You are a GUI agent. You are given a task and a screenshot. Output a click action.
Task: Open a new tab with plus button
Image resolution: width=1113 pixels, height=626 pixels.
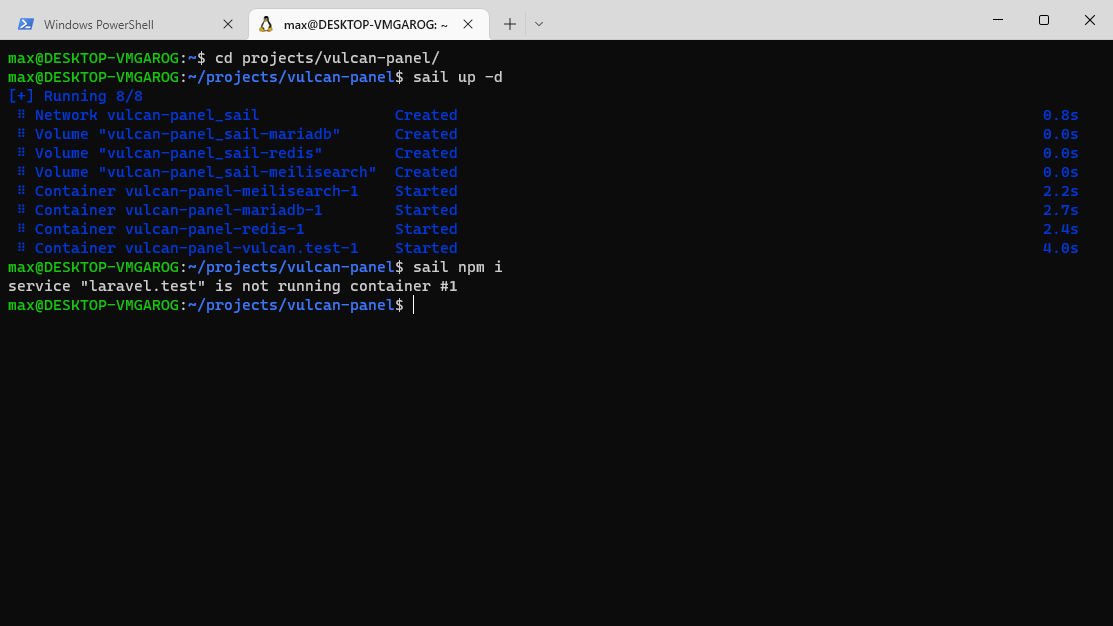click(510, 24)
